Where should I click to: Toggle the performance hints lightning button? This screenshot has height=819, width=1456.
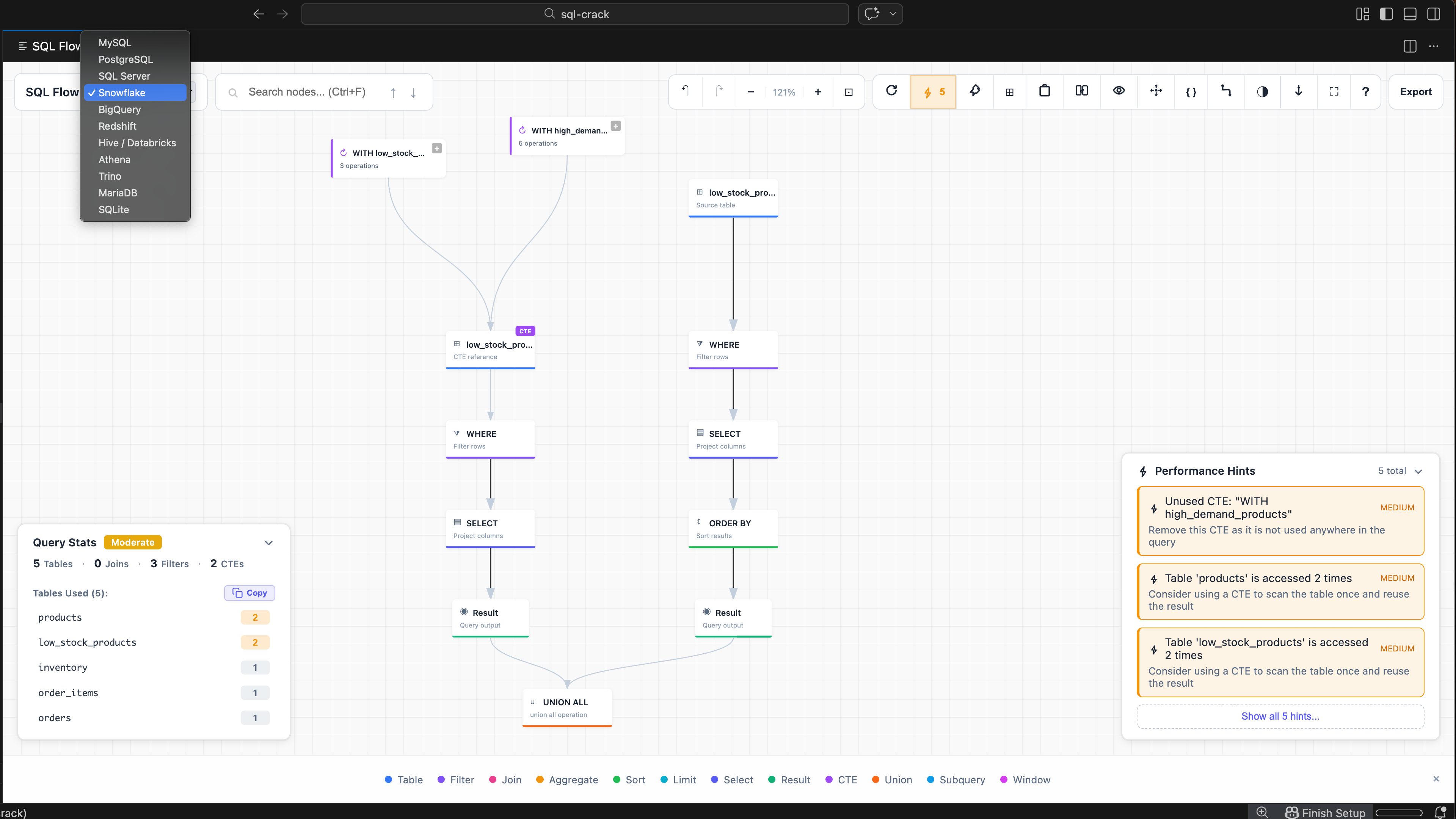pyautogui.click(x=933, y=91)
